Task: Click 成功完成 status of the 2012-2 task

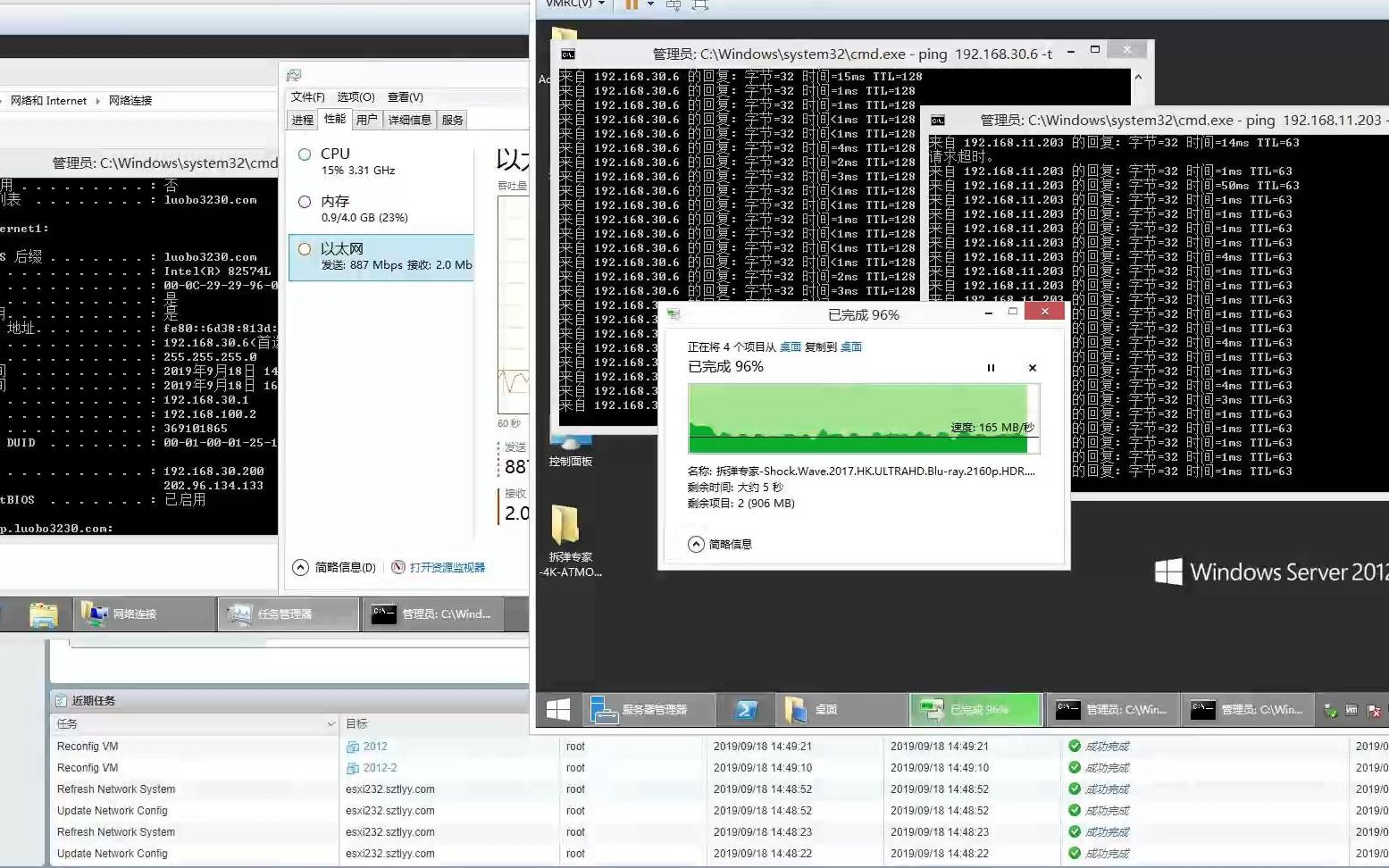Action: click(1099, 768)
